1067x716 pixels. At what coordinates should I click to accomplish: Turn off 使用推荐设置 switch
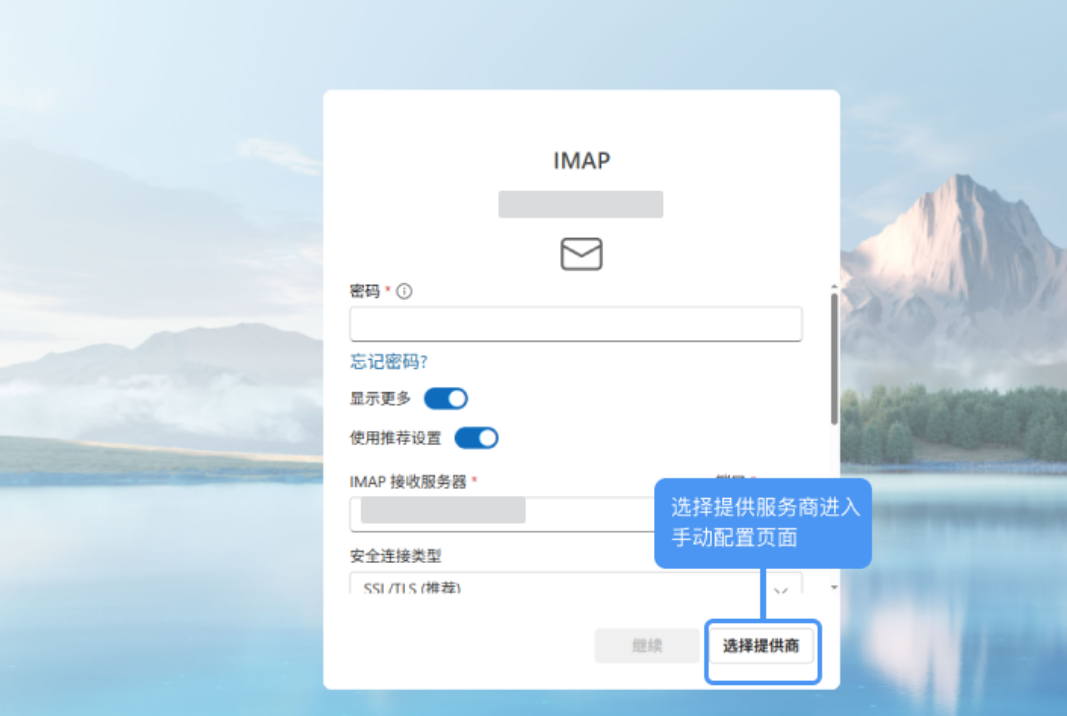click(x=477, y=437)
